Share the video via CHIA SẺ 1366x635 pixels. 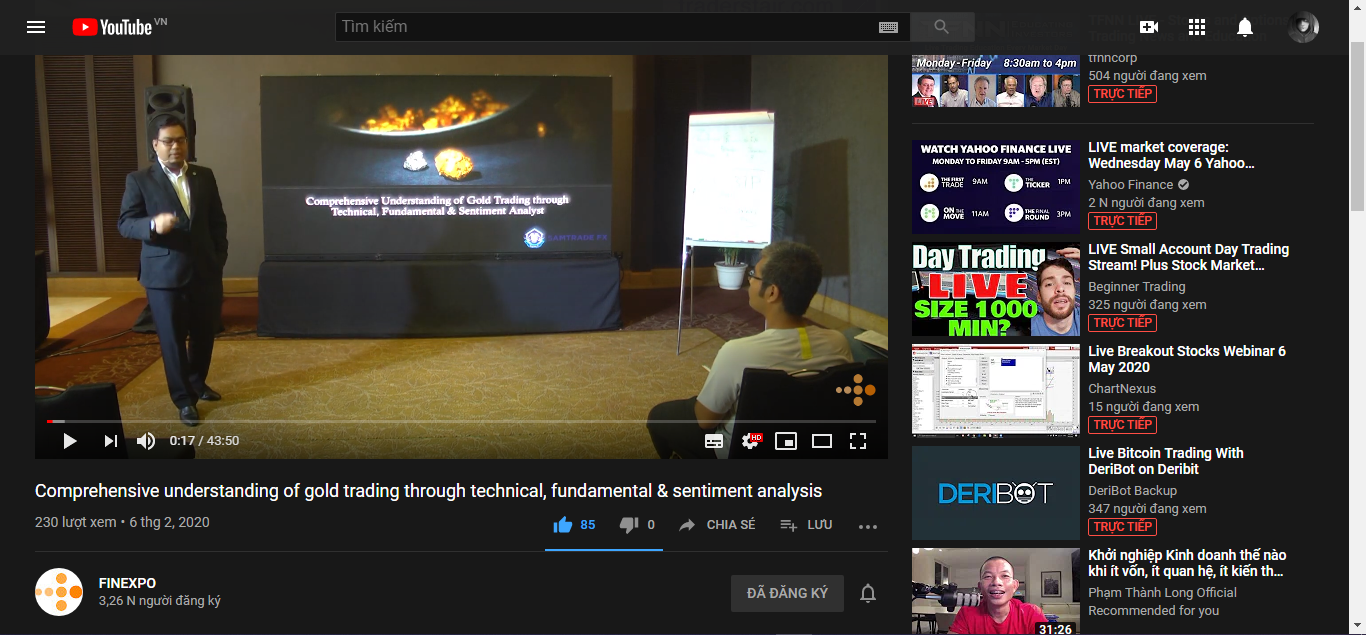pyautogui.click(x=717, y=525)
